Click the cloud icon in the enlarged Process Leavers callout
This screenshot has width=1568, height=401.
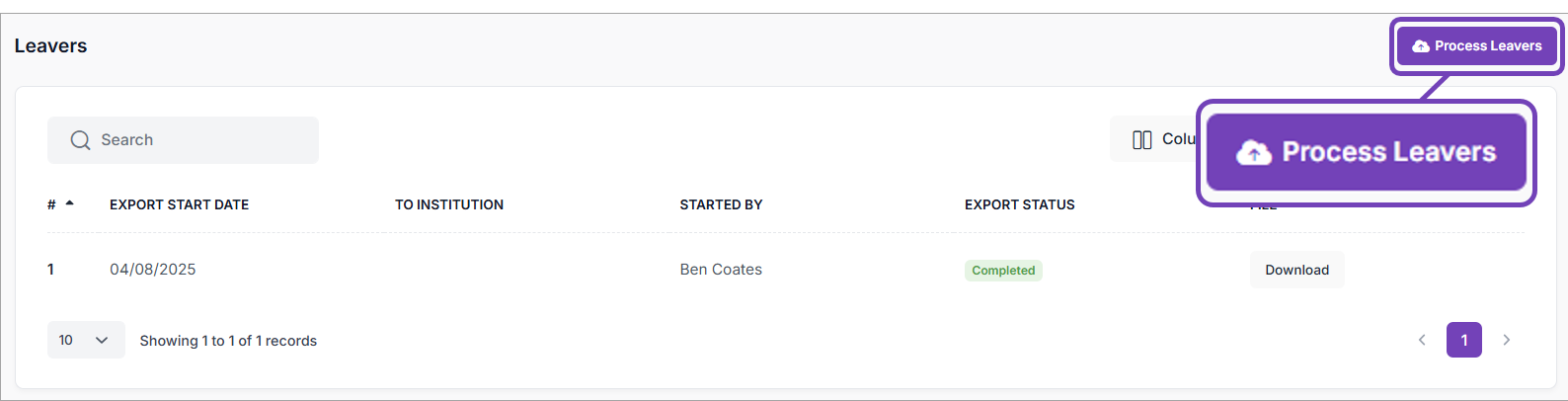coord(1254,152)
